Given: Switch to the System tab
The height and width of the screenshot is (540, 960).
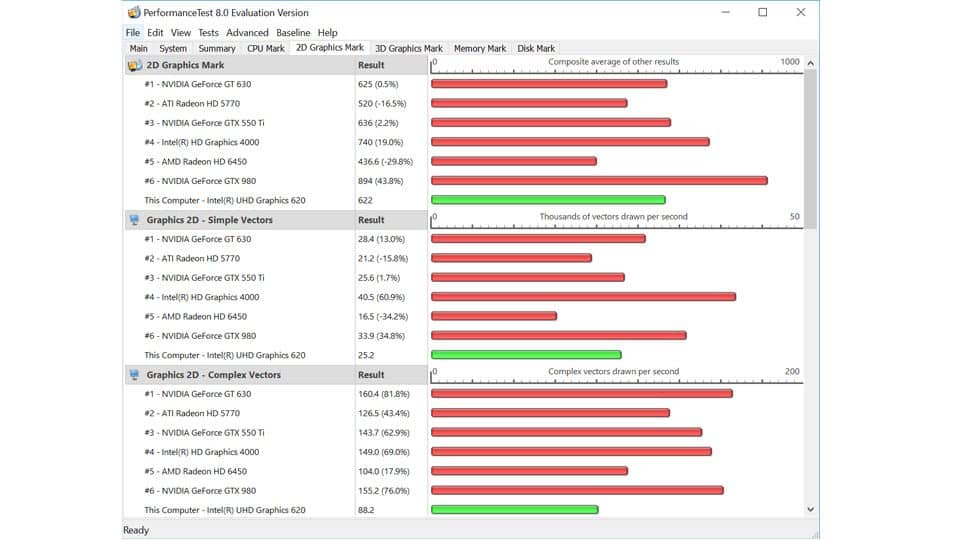Looking at the screenshot, I should point(173,48).
